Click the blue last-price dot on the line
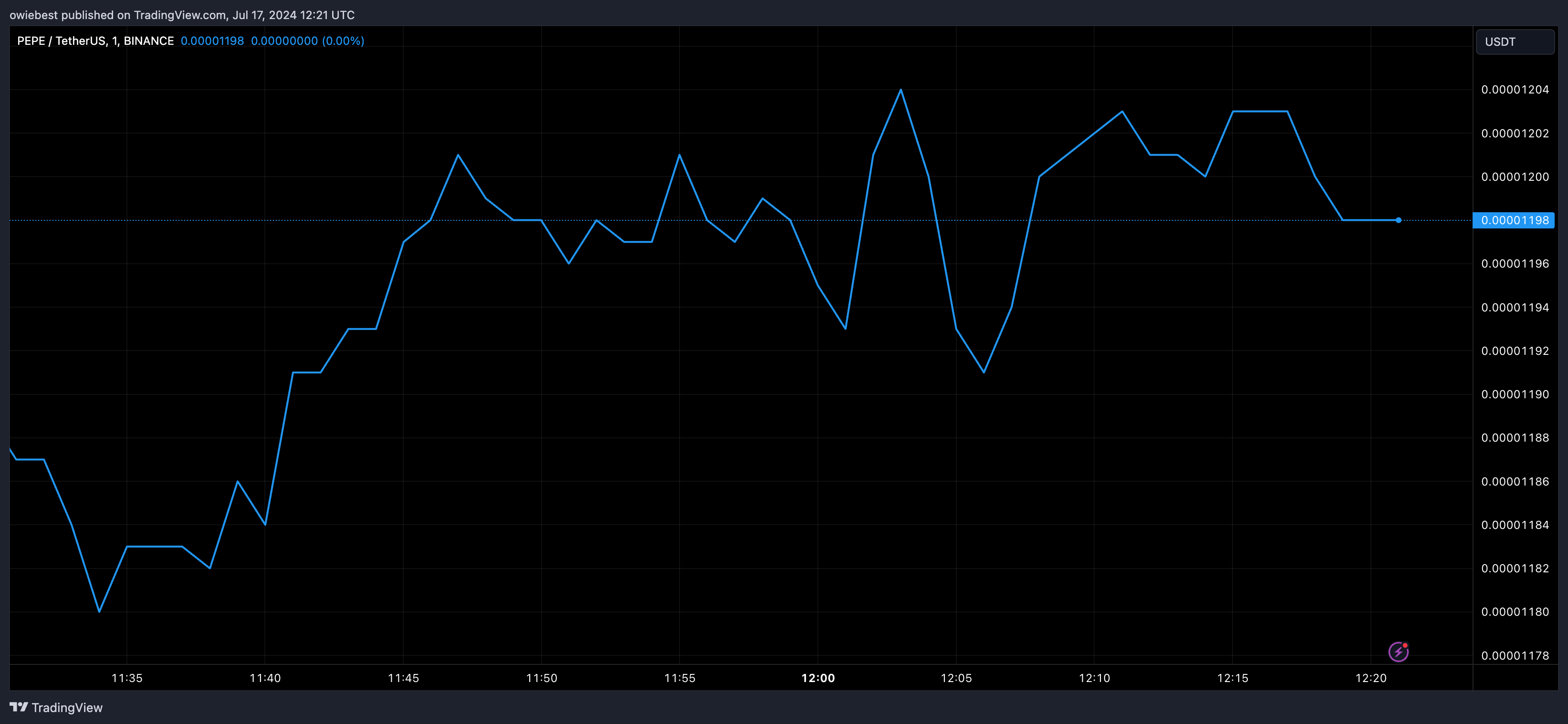This screenshot has width=1568, height=724. (x=1398, y=220)
